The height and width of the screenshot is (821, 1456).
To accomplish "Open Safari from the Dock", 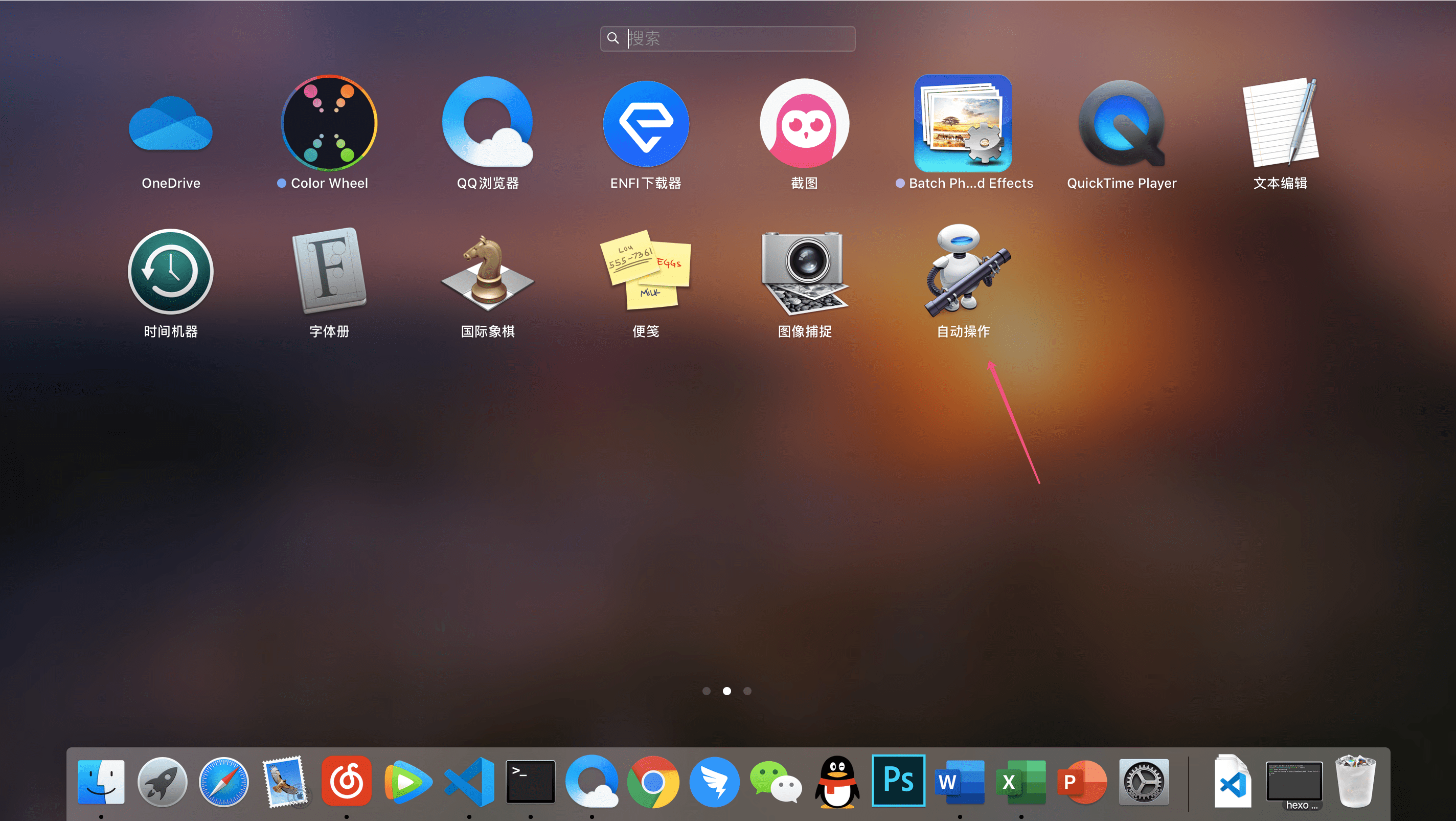I will pyautogui.click(x=224, y=782).
